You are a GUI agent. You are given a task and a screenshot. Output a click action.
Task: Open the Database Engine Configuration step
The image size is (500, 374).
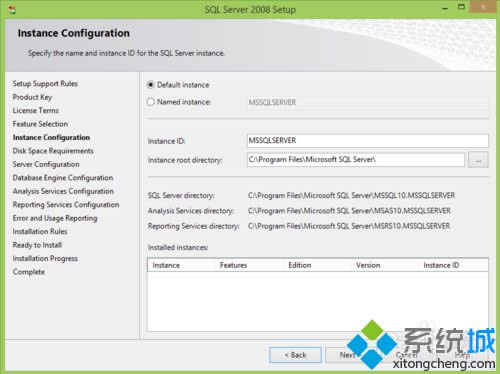pyautogui.click(x=63, y=178)
